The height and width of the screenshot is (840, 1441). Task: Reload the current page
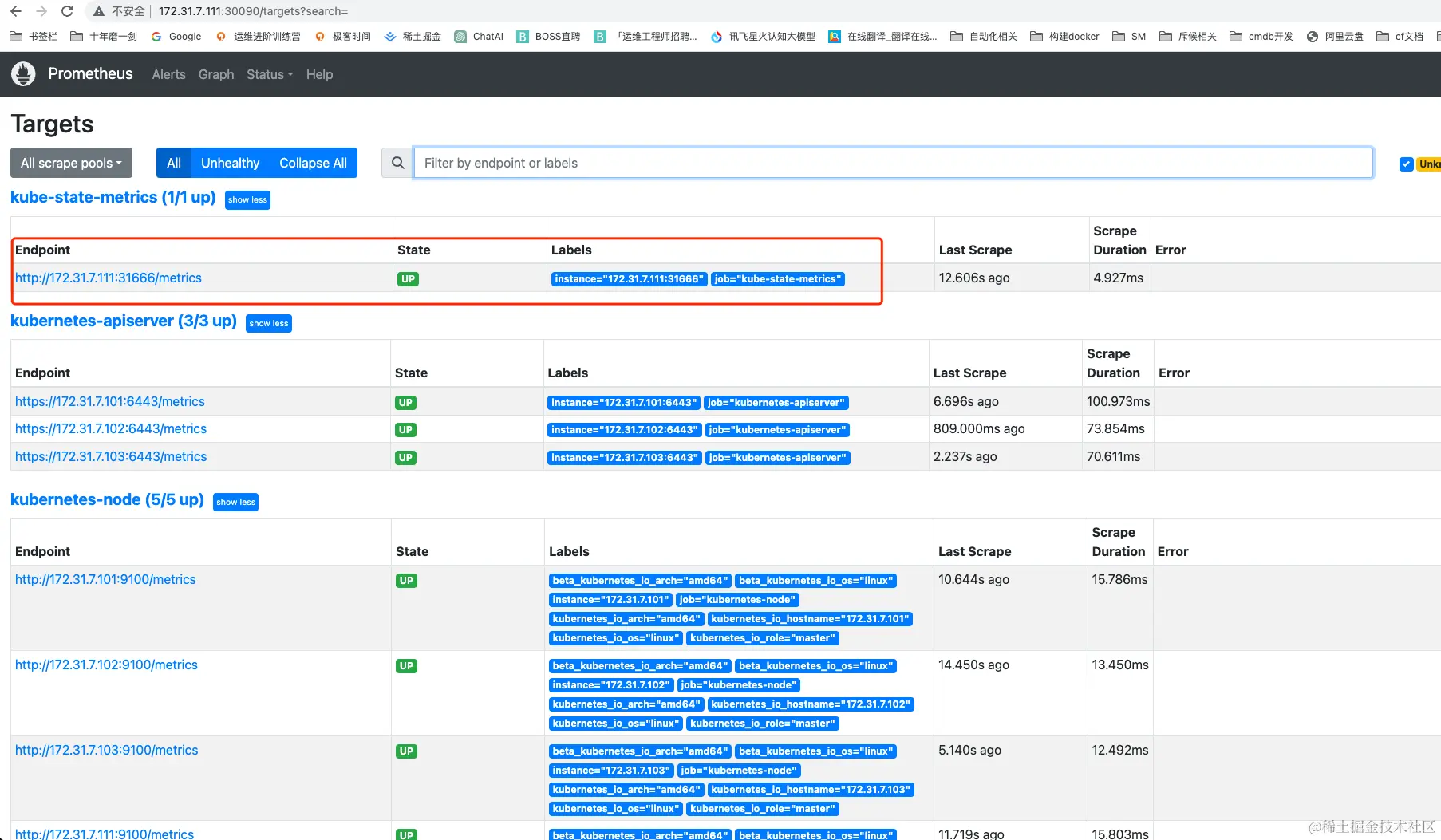click(67, 11)
